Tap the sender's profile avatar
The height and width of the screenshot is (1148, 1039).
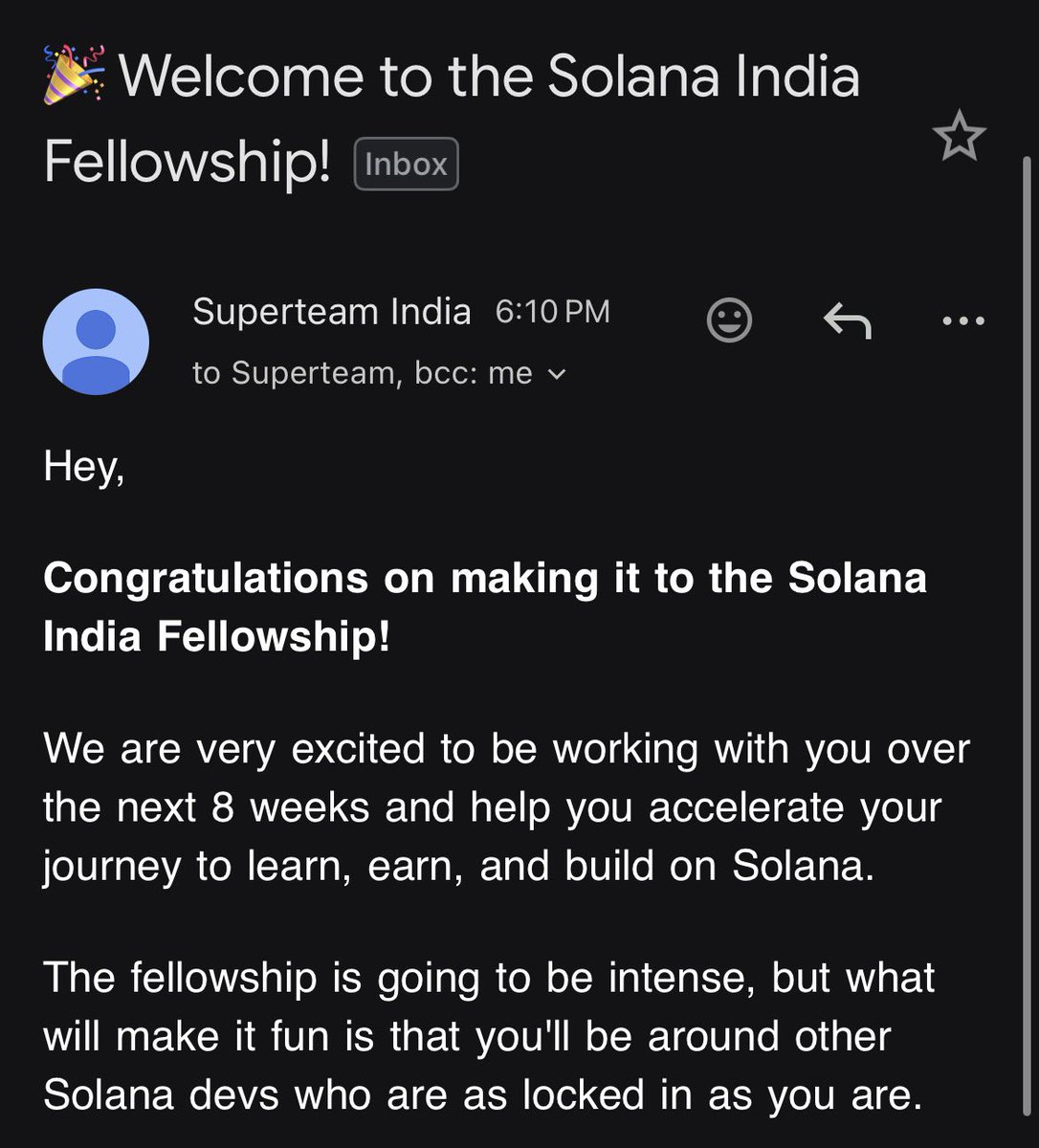coord(96,342)
